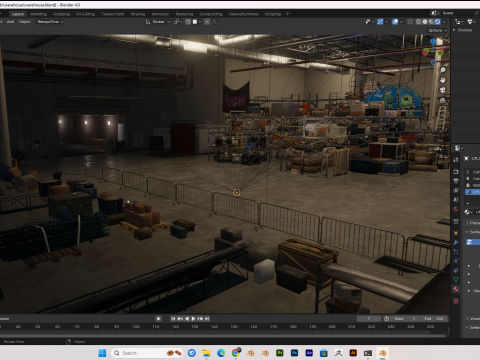Click the green Y axis on navigation gizmo
This screenshot has height=360, width=480.
440,53
